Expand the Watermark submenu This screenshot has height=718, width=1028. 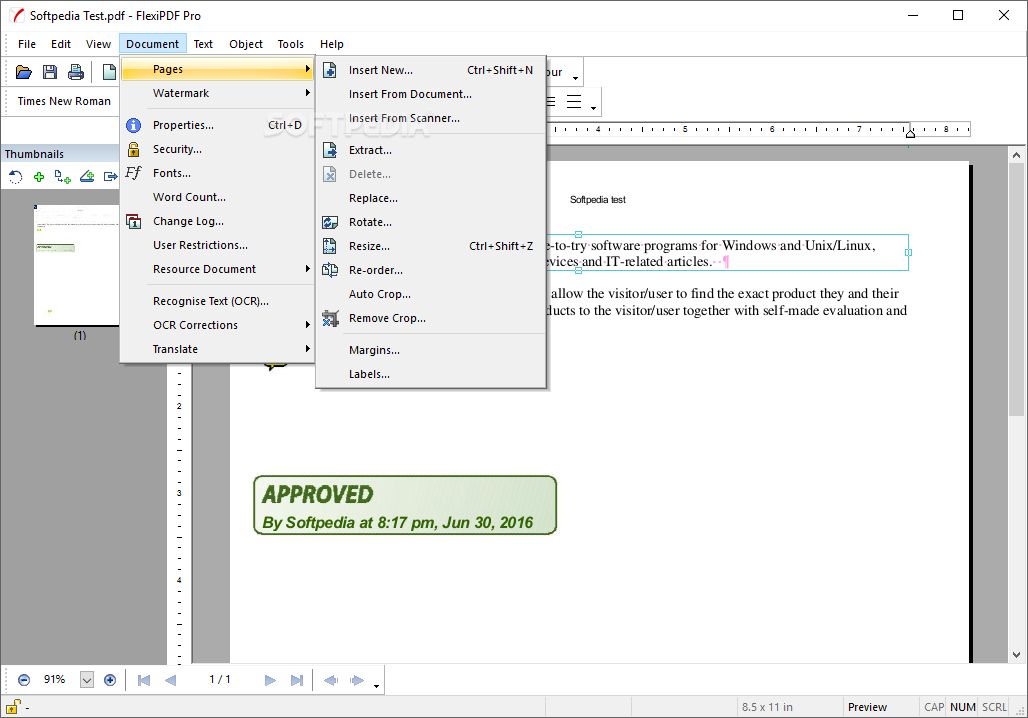pos(218,93)
